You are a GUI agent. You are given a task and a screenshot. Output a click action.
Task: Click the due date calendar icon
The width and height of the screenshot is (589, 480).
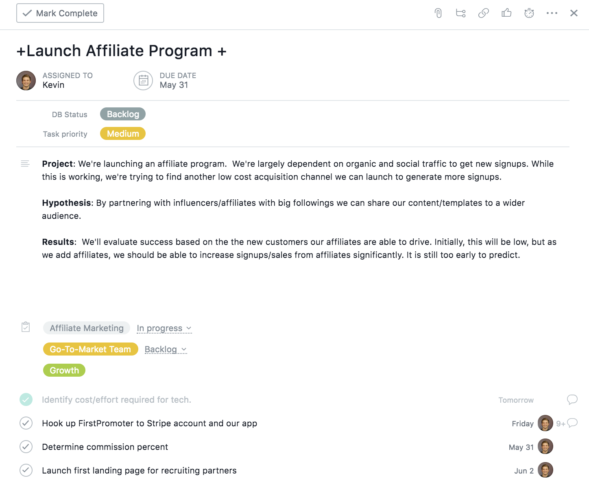click(143, 80)
